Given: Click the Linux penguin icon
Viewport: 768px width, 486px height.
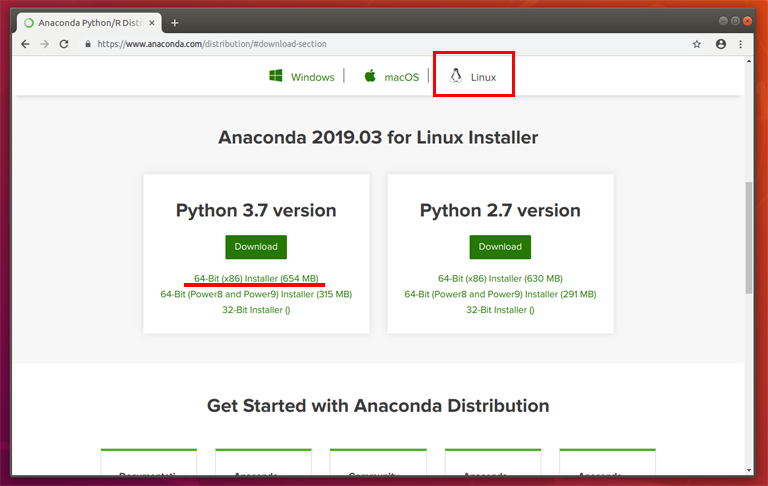Looking at the screenshot, I should 456,76.
